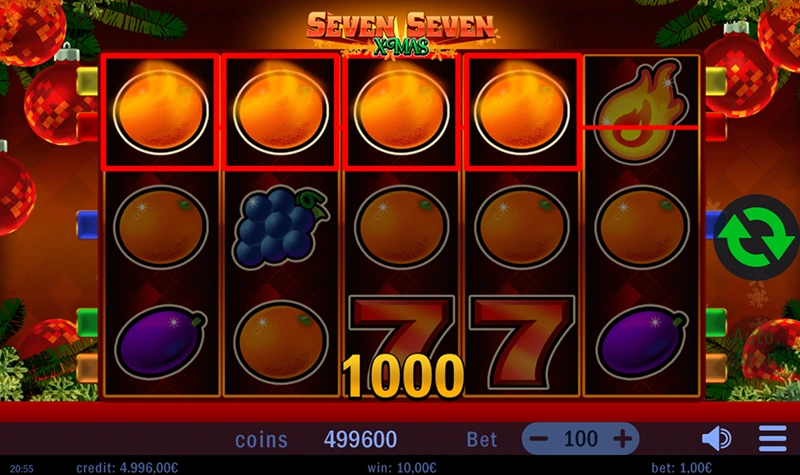Click the 1000 win amount overlay
800x475 pixels.
coord(403,376)
